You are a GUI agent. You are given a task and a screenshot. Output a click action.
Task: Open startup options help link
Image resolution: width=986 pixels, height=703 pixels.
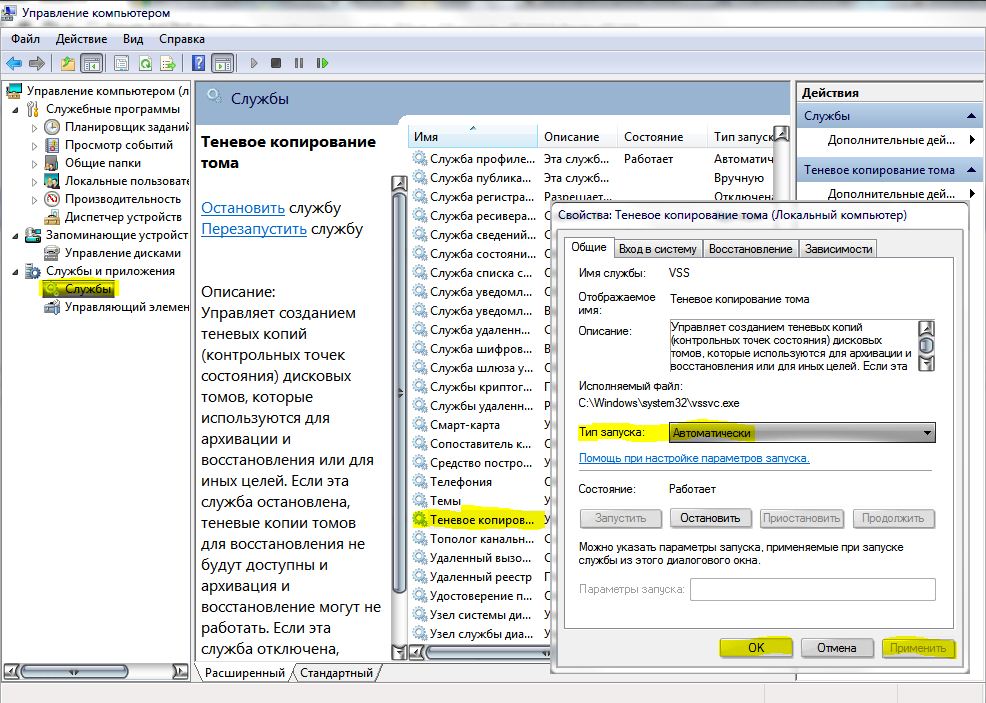coord(694,458)
